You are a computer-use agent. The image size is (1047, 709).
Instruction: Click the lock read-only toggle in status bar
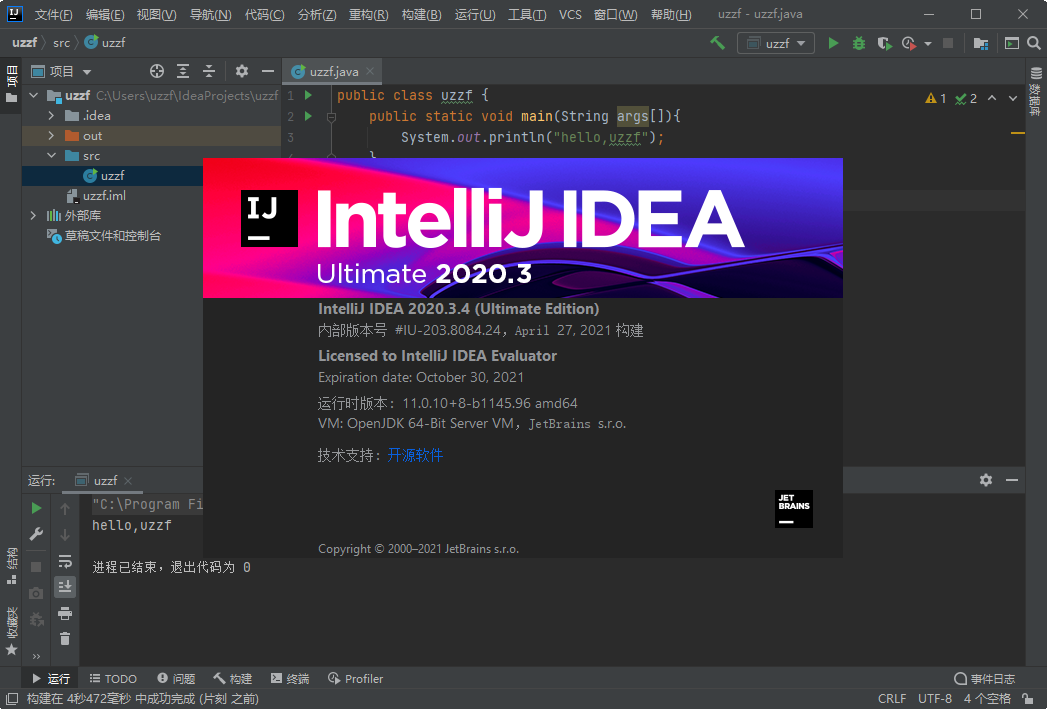point(1028,699)
